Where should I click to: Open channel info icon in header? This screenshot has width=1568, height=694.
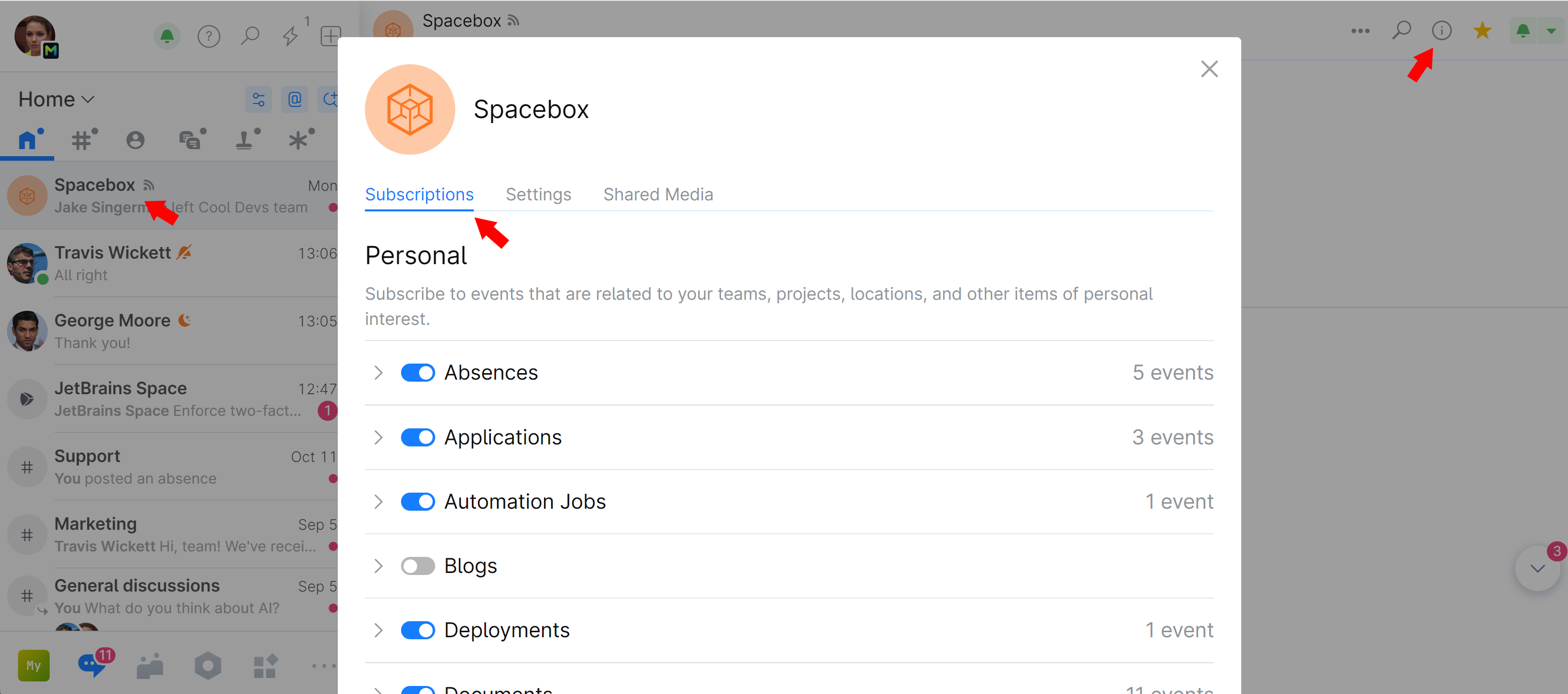click(x=1441, y=31)
